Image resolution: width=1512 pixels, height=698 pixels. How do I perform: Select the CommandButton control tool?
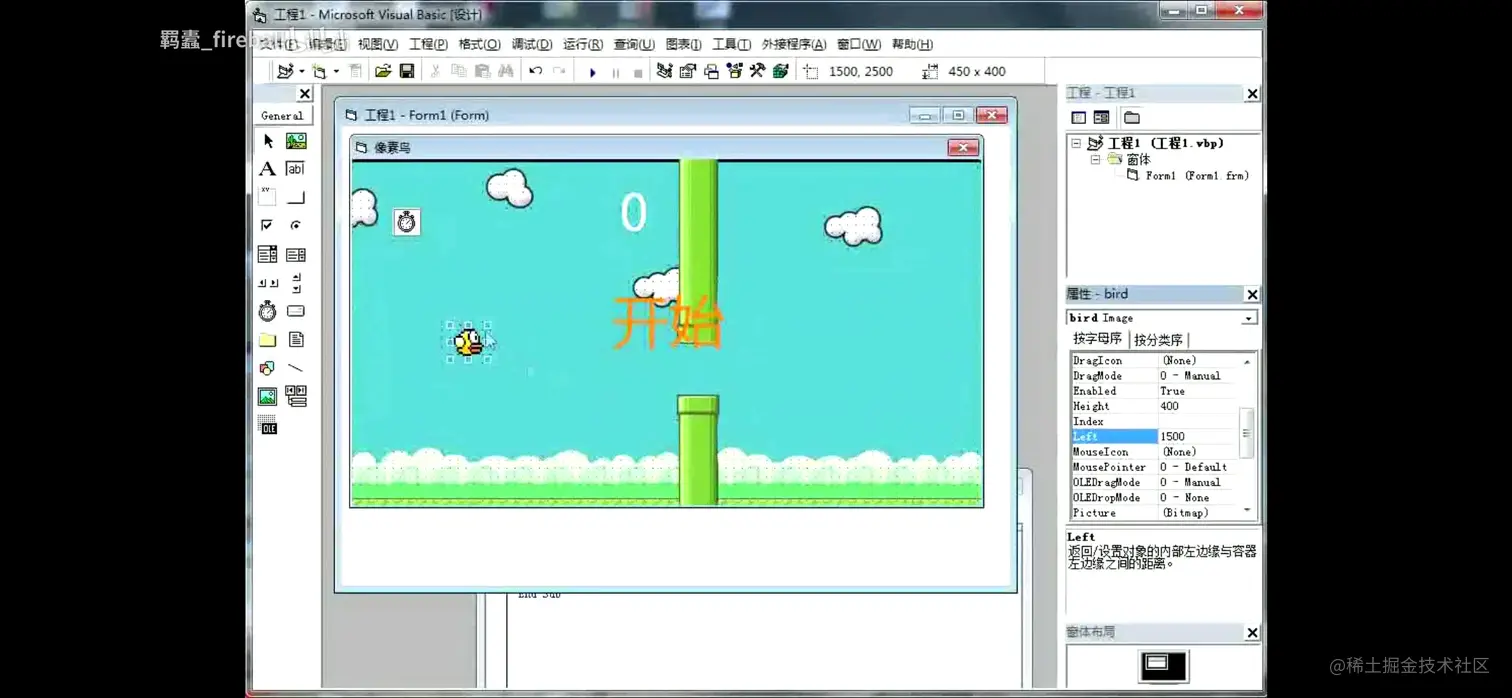(296, 197)
